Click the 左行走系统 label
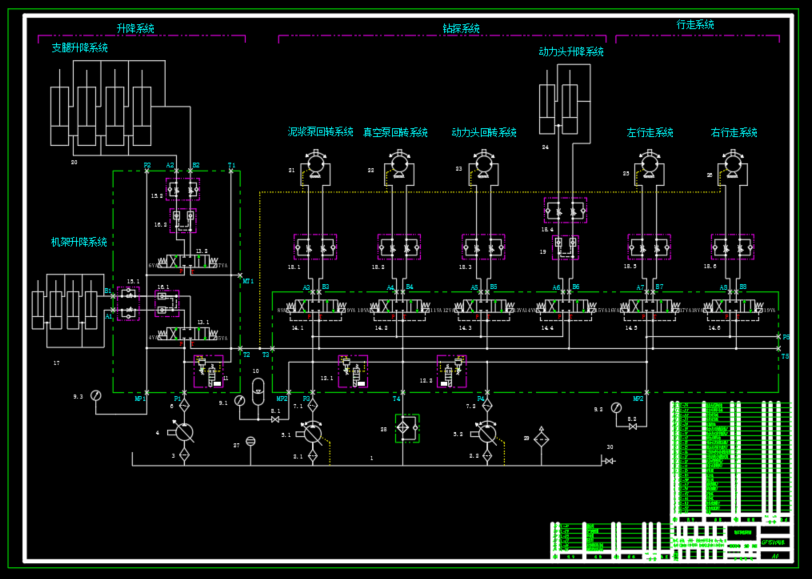812x579 pixels. pos(650,133)
